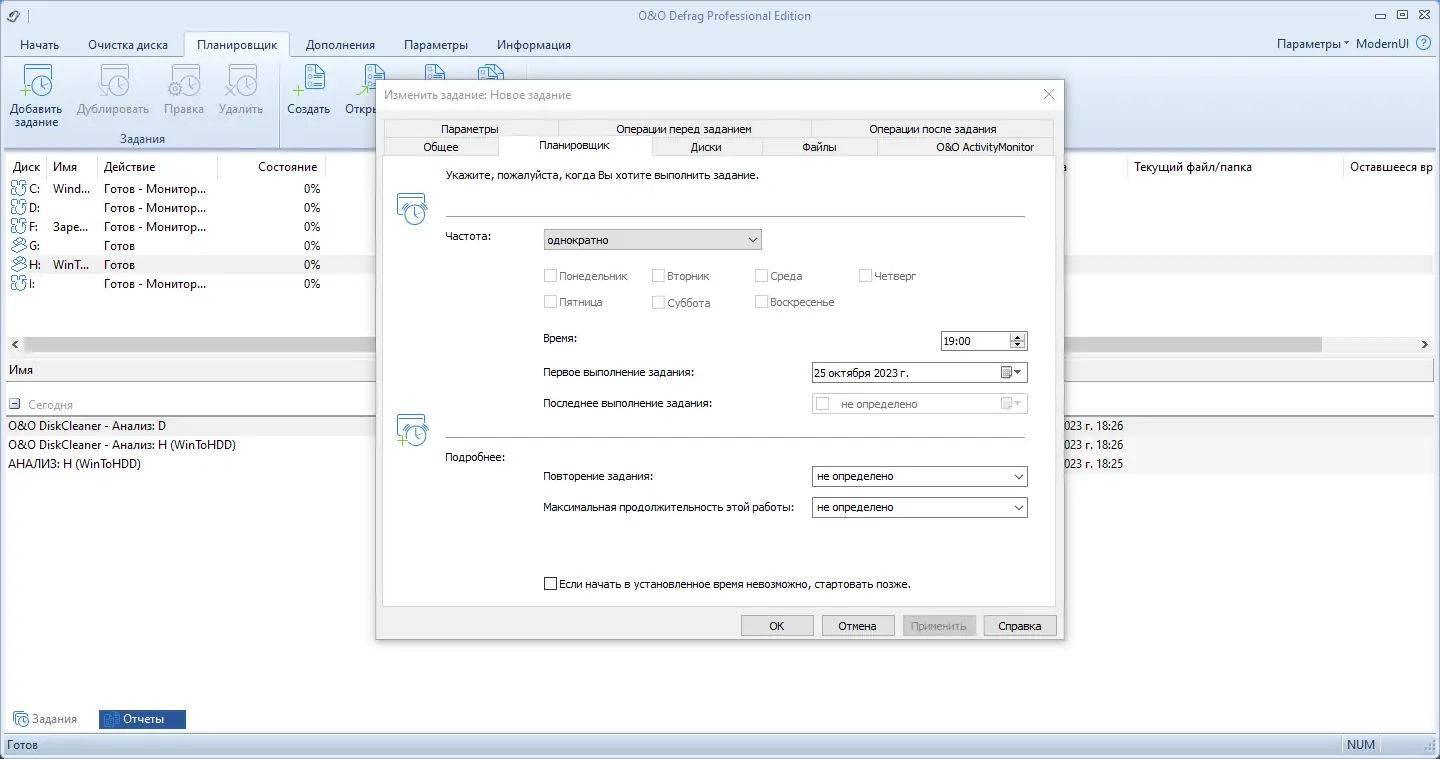
Task: Select drive C: icon in disk list
Action: 19,188
